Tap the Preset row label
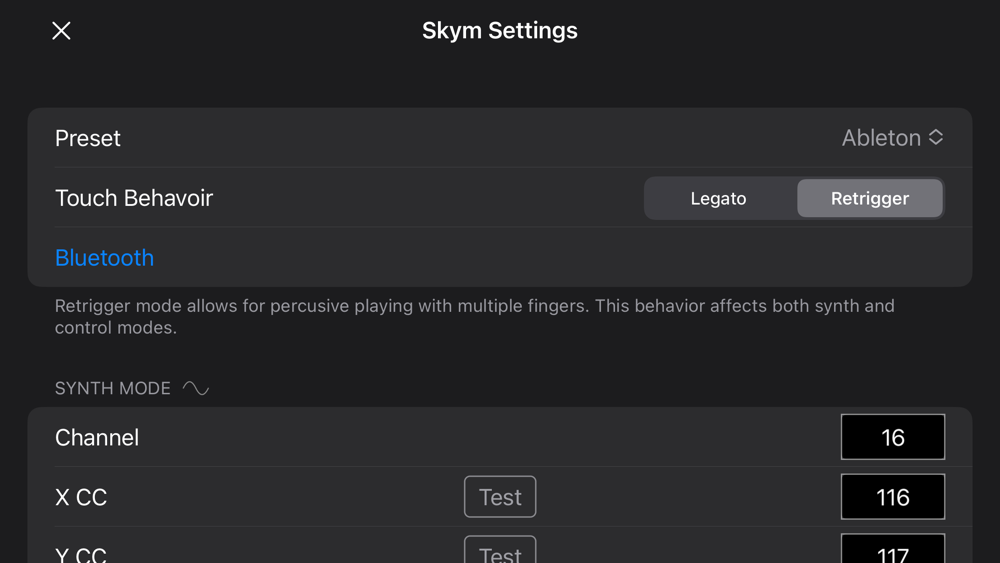 88,138
